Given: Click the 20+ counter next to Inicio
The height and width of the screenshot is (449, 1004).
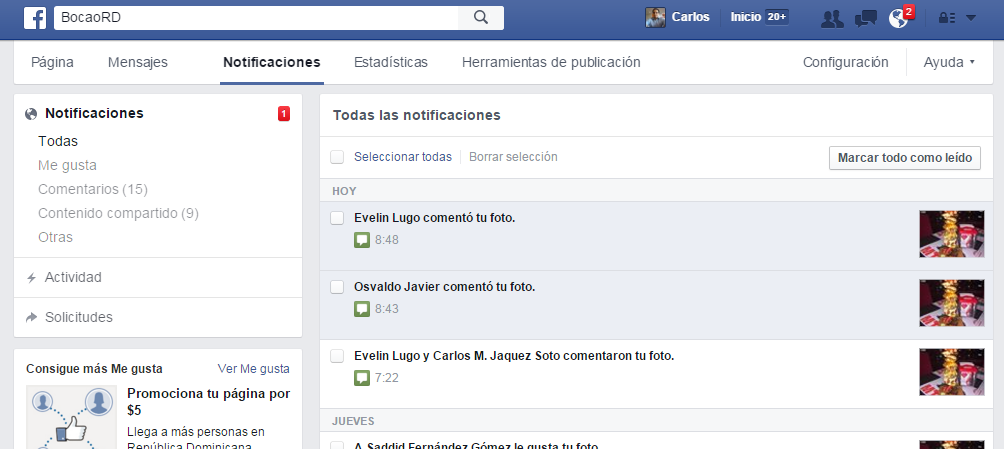Looking at the screenshot, I should click(x=777, y=17).
